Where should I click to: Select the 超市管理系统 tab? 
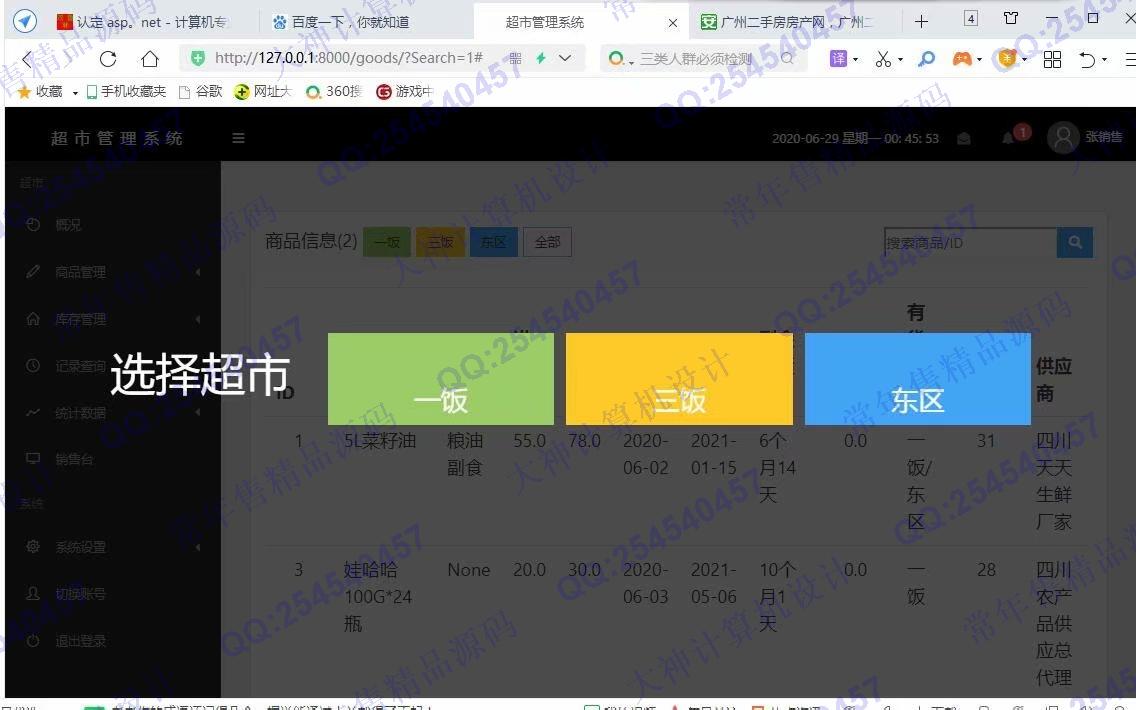pyautogui.click(x=545, y=22)
